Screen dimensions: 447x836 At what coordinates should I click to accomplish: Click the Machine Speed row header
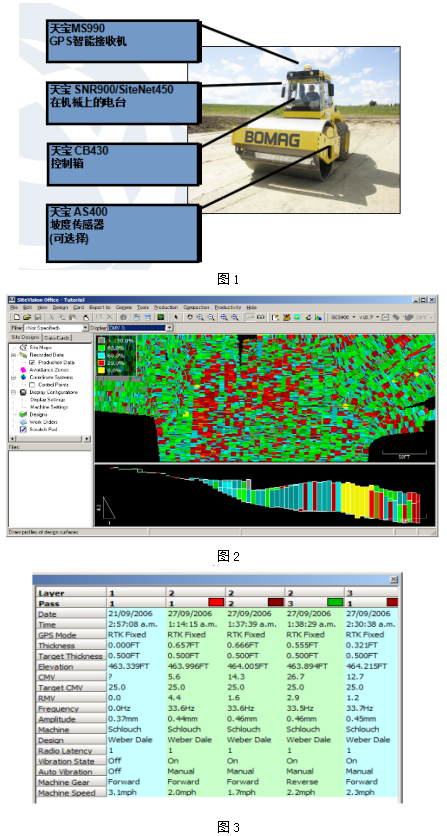pyautogui.click(x=70, y=792)
